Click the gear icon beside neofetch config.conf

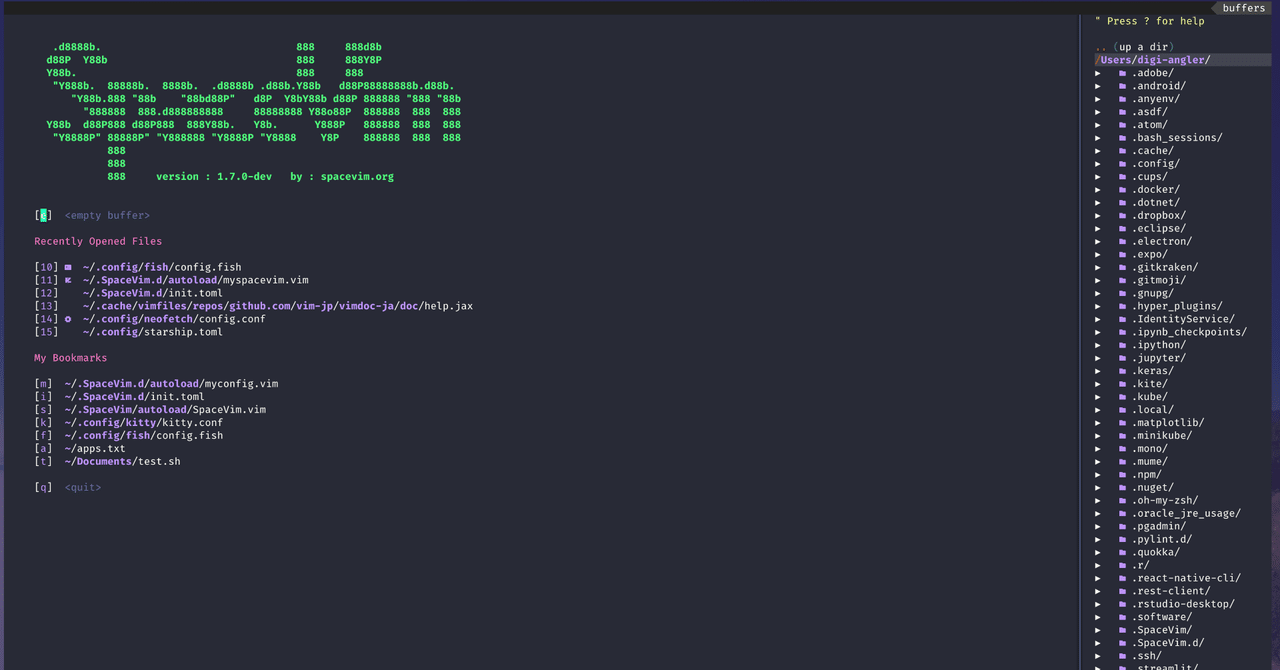67,318
